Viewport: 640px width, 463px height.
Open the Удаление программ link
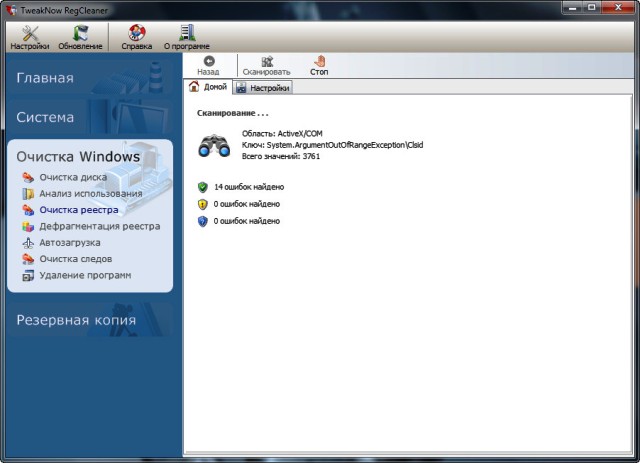[85, 275]
